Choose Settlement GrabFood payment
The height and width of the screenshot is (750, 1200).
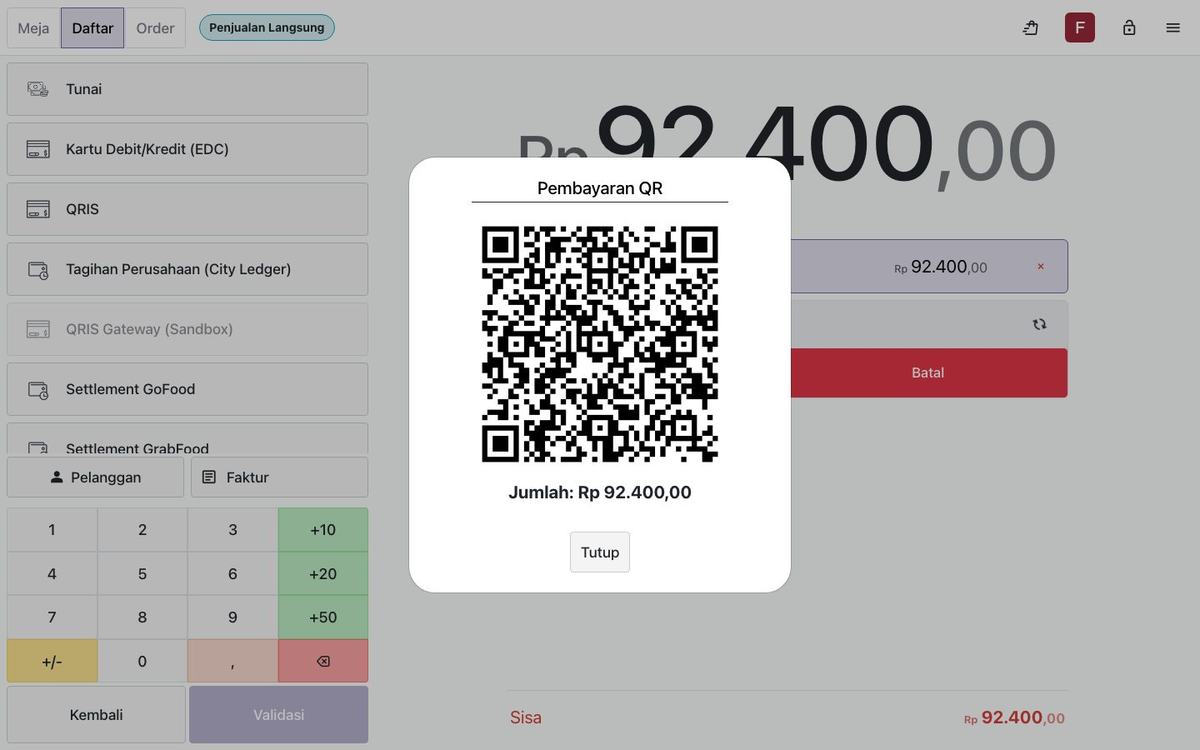point(188,438)
